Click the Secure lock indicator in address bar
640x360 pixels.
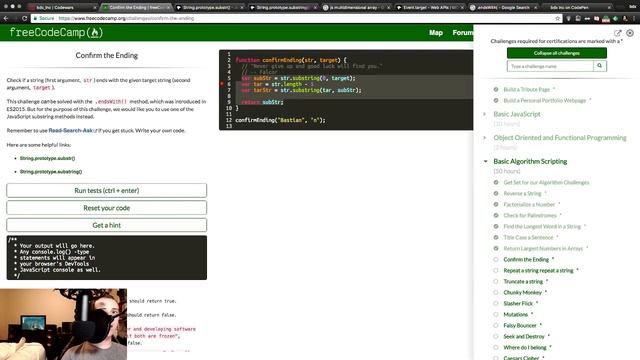click(43, 18)
